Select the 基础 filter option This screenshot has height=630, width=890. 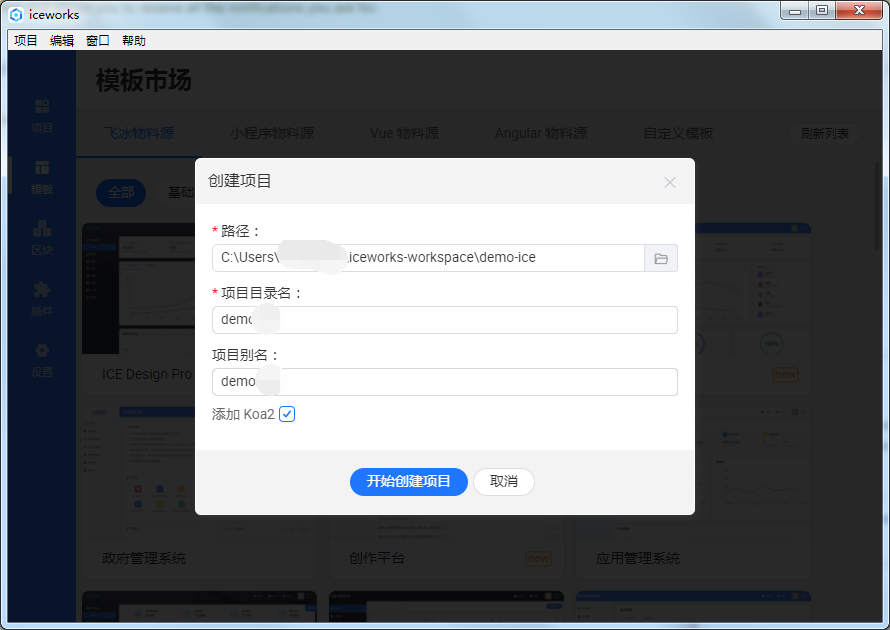point(181,193)
